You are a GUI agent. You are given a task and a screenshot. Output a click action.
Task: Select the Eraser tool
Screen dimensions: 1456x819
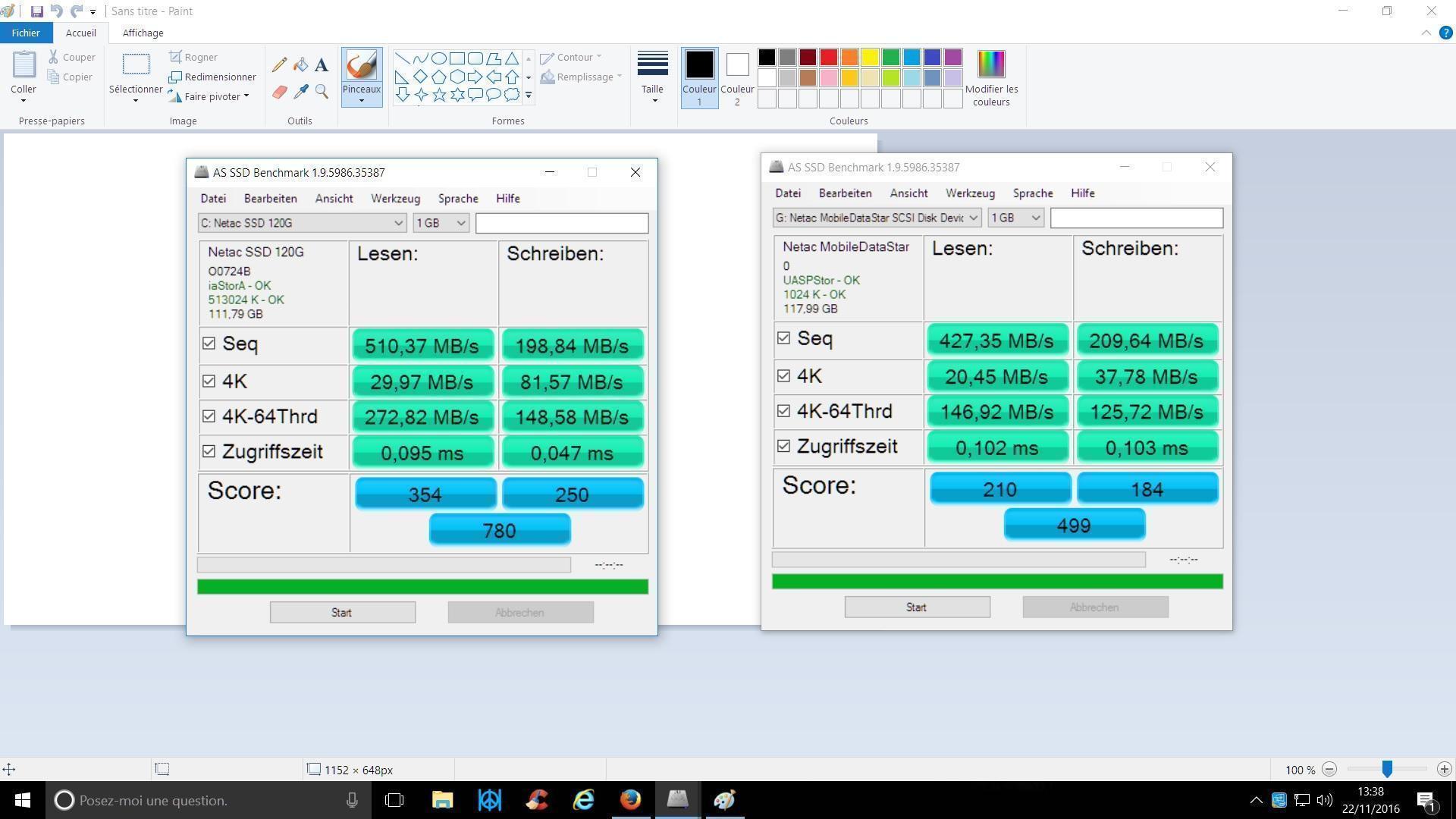pos(280,92)
